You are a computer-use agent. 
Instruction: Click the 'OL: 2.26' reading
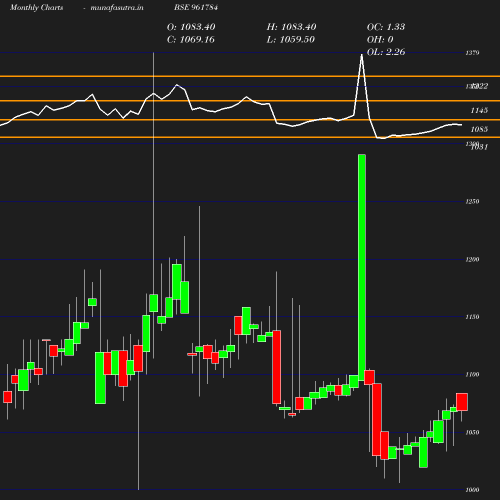pyautogui.click(x=386, y=52)
